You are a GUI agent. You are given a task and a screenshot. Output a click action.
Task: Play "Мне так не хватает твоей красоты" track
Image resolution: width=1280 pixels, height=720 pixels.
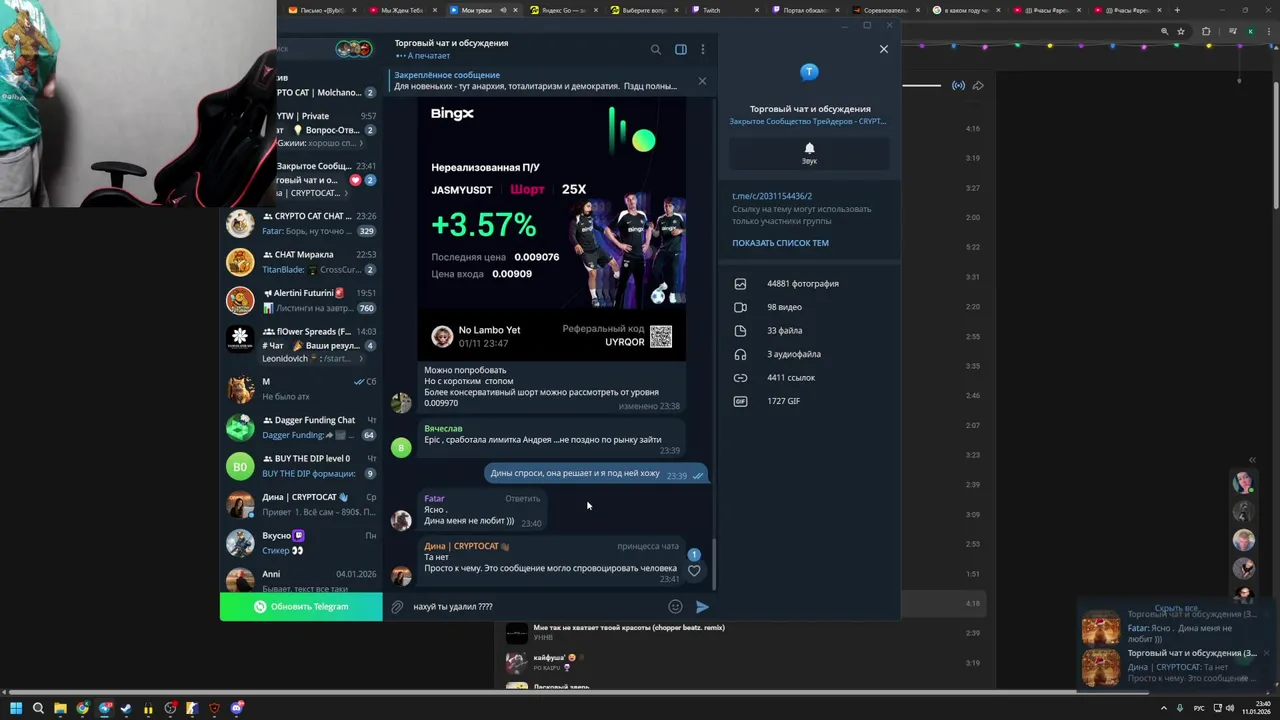(516, 633)
